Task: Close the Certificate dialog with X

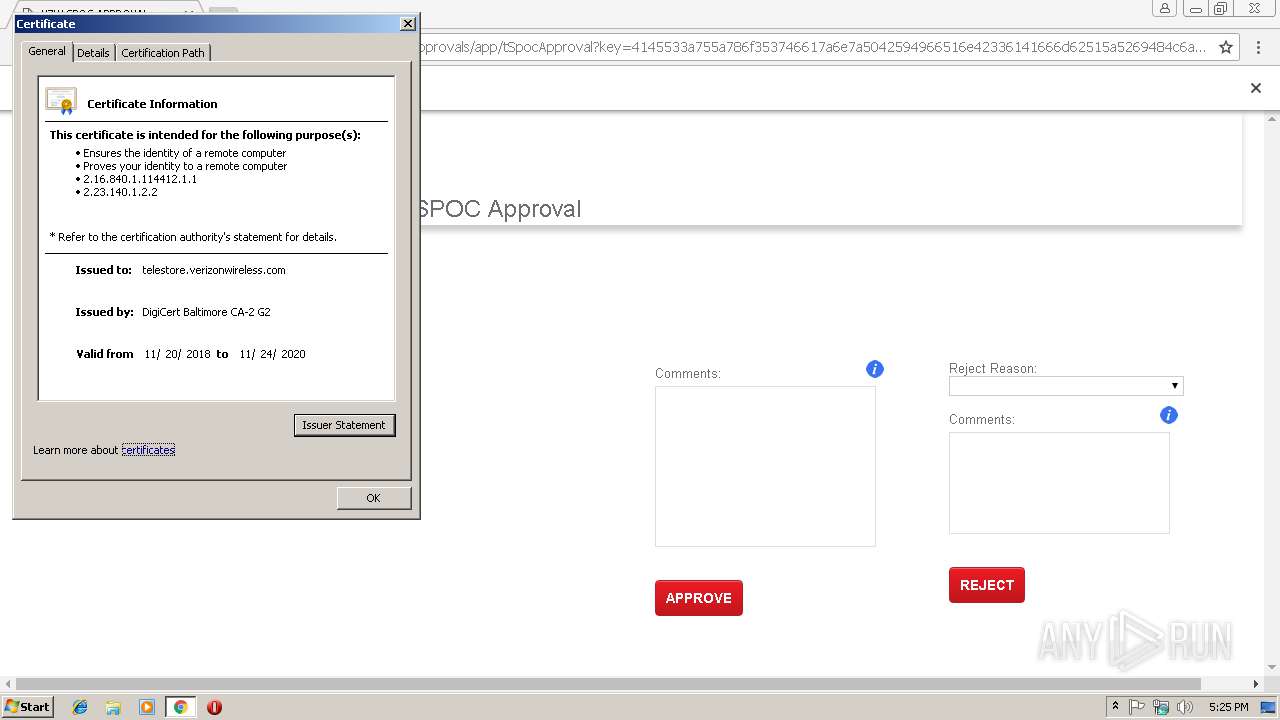Action: pyautogui.click(x=407, y=23)
